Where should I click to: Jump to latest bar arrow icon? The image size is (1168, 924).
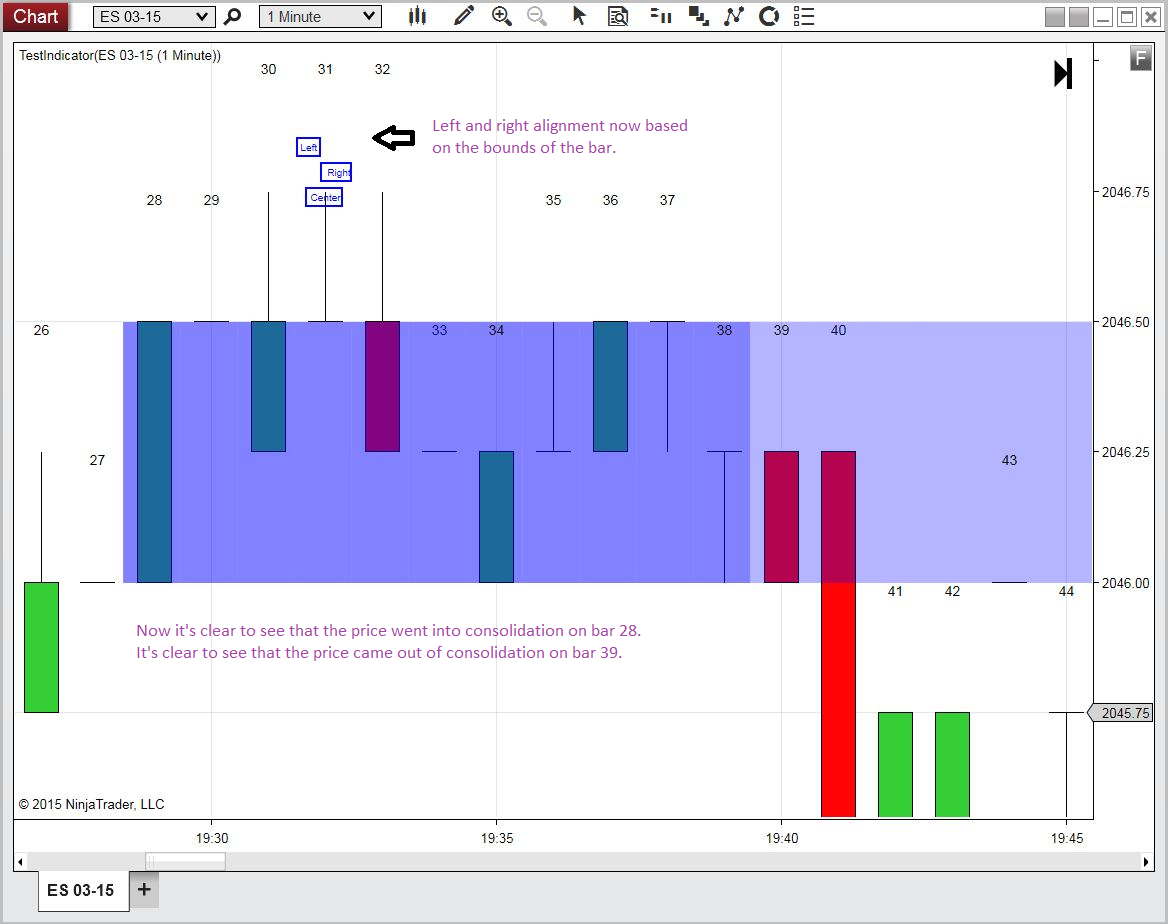click(1063, 74)
